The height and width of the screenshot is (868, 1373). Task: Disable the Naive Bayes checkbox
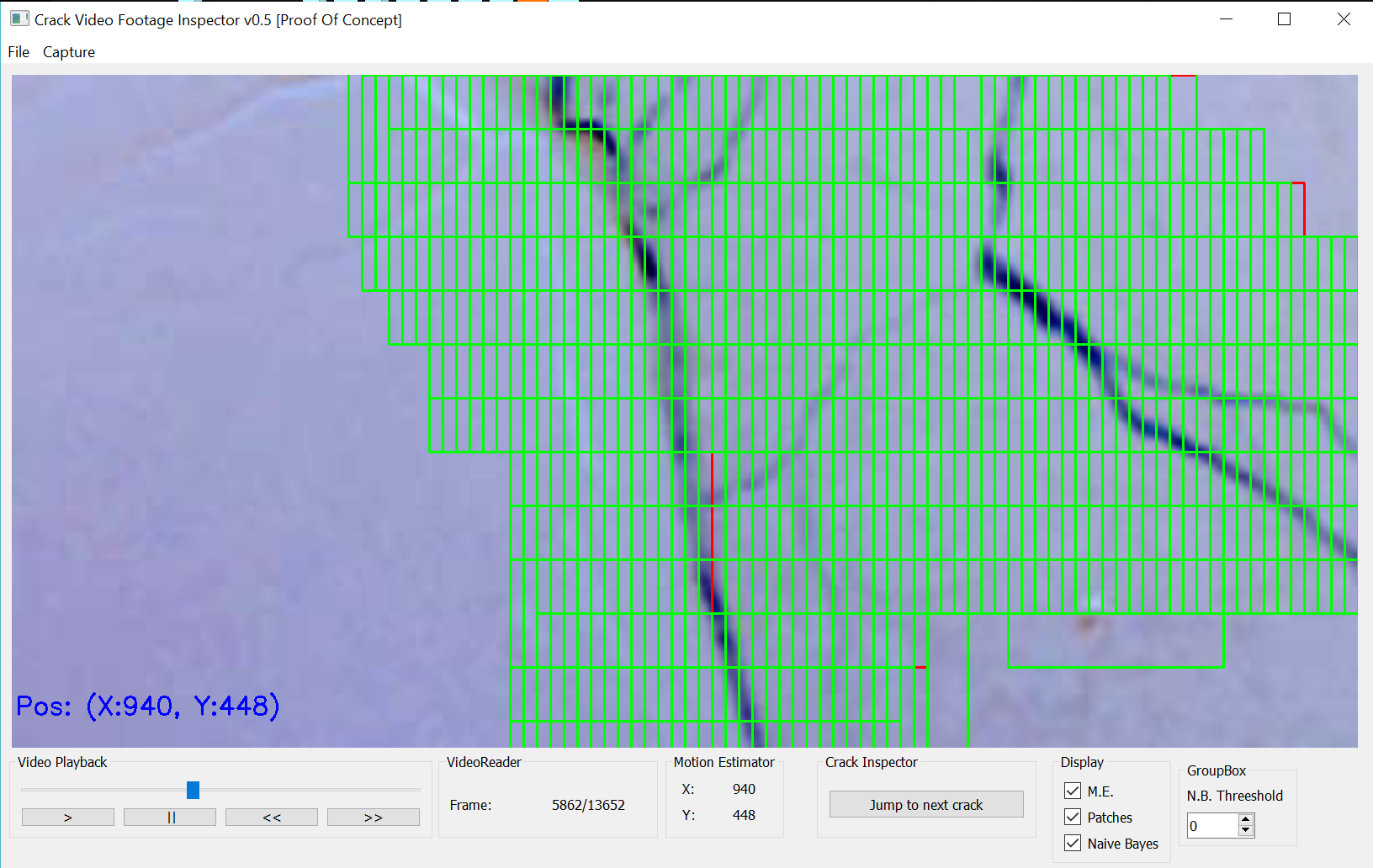(1073, 843)
